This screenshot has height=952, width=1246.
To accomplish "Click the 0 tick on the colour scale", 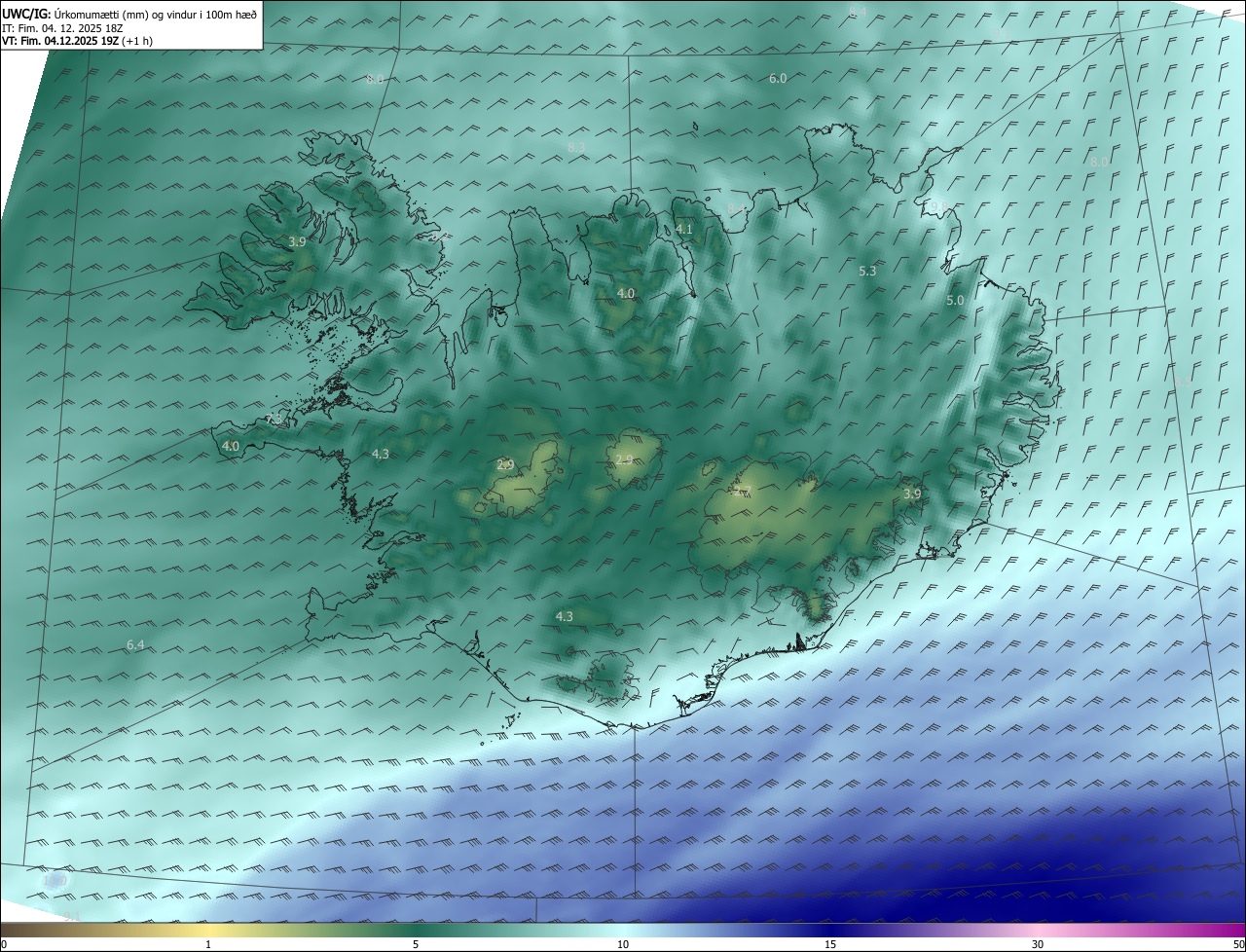I will pos(4,944).
